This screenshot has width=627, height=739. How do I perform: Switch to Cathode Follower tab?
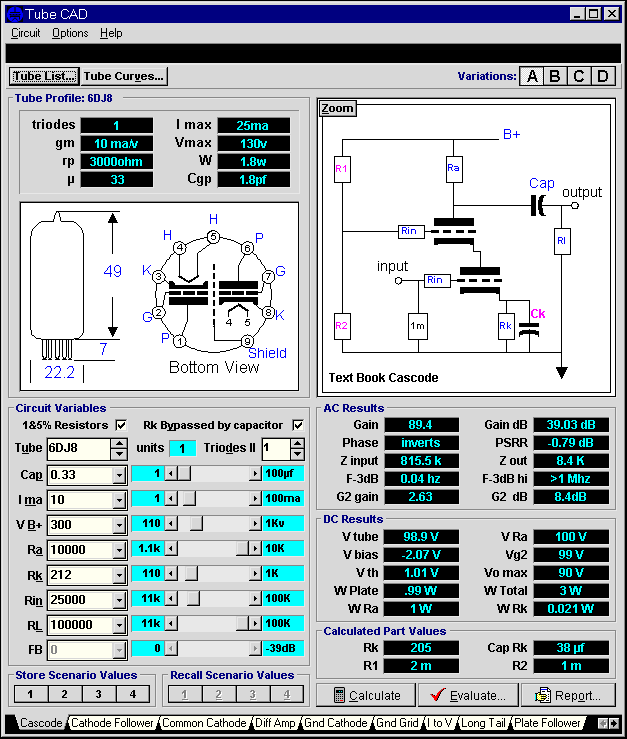click(112, 723)
